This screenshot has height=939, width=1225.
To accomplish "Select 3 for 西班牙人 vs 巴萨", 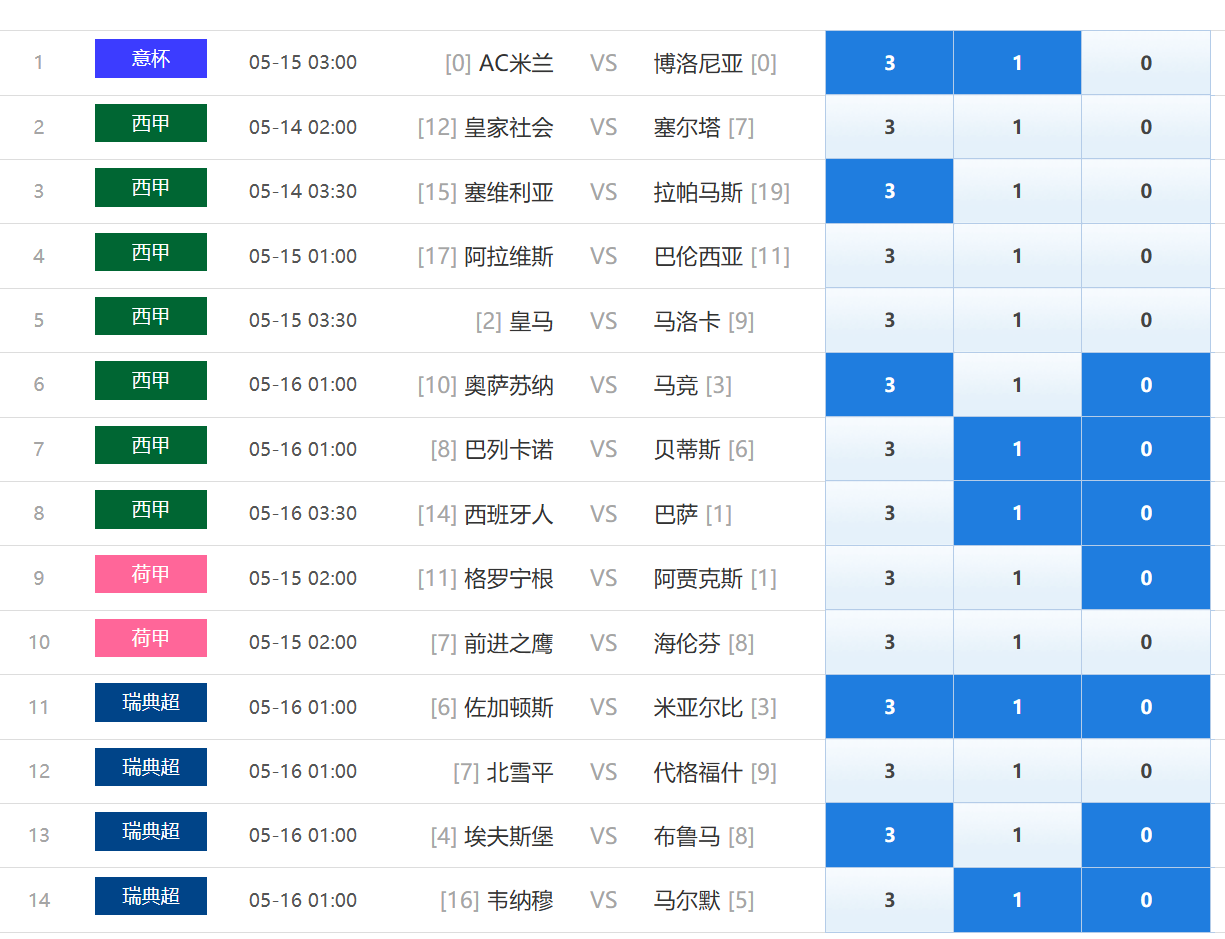I will click(889, 513).
